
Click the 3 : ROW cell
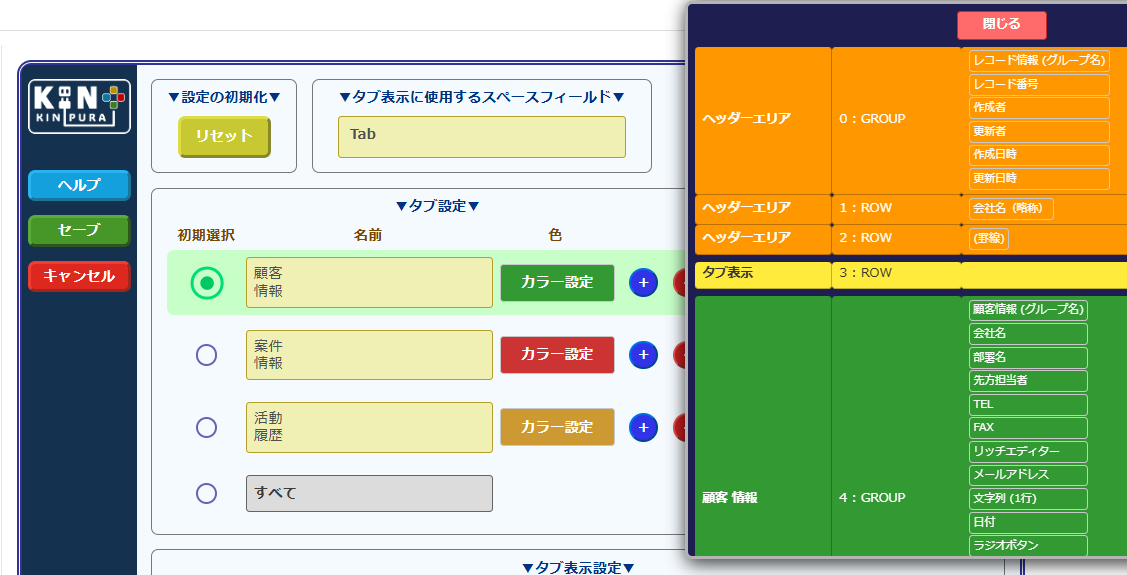(896, 274)
